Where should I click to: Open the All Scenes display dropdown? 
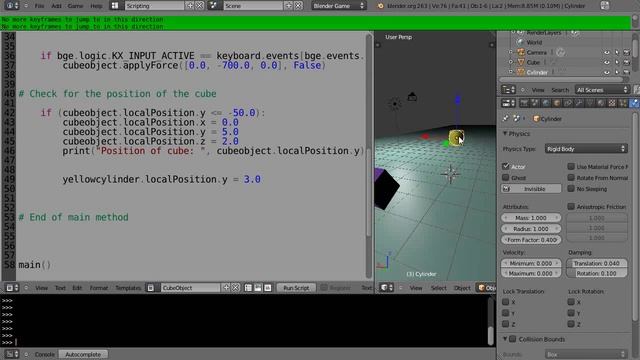coord(602,90)
